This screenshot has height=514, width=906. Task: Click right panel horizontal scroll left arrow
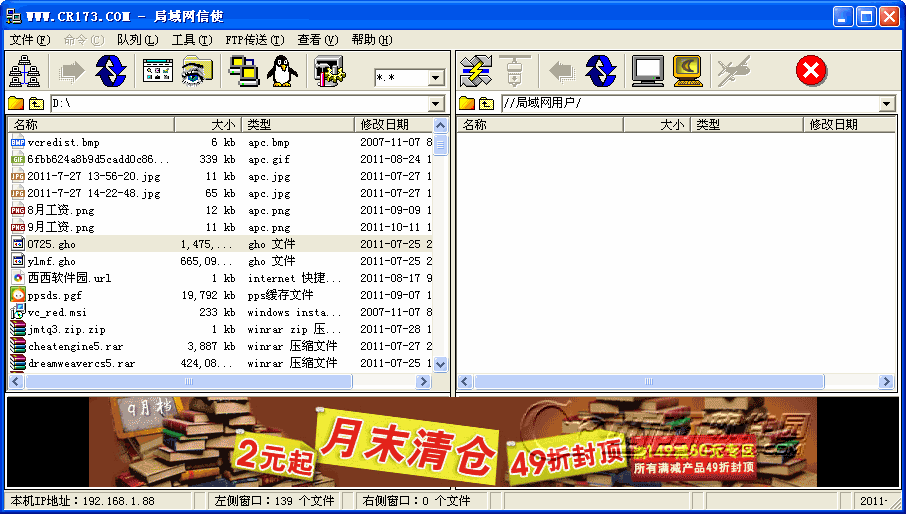tap(466, 381)
